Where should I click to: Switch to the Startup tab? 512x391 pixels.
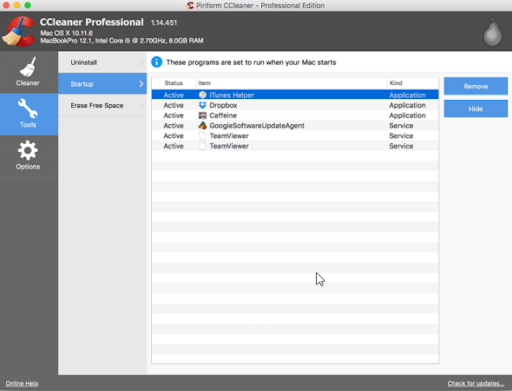pyautogui.click(x=102, y=84)
